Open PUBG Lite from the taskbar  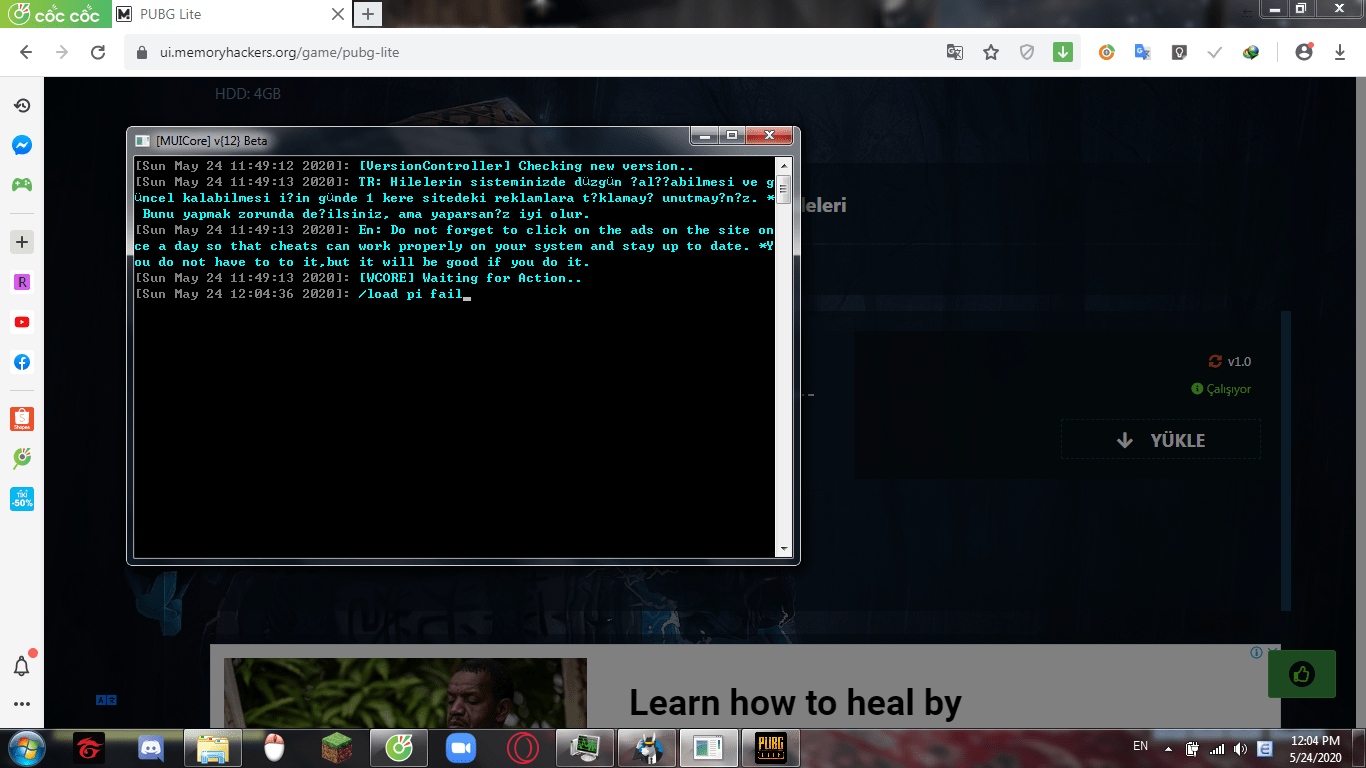(x=770, y=747)
